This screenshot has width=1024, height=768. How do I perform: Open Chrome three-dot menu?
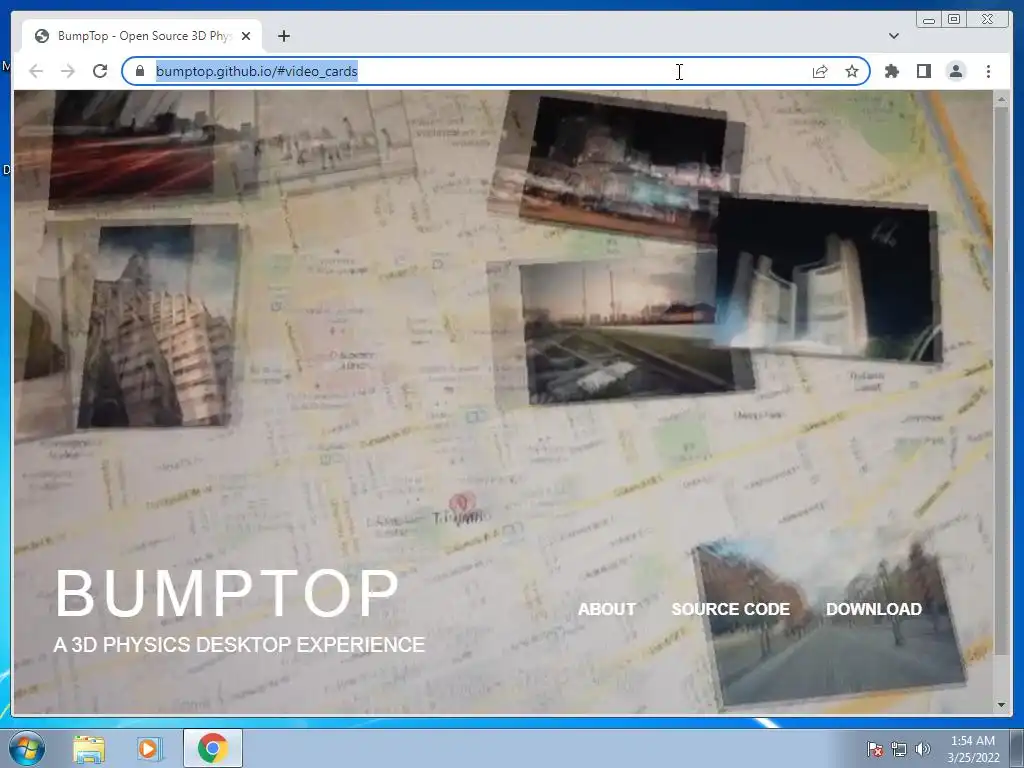point(988,71)
